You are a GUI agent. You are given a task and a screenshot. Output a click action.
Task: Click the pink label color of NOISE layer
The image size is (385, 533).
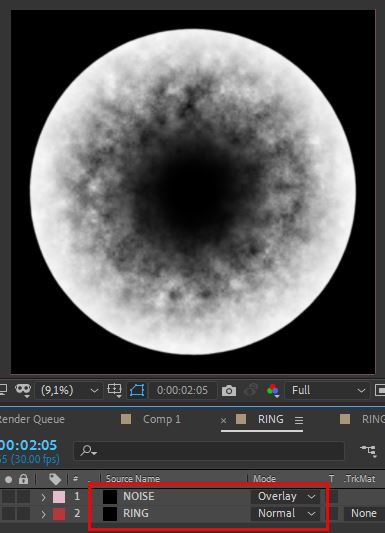[59, 497]
